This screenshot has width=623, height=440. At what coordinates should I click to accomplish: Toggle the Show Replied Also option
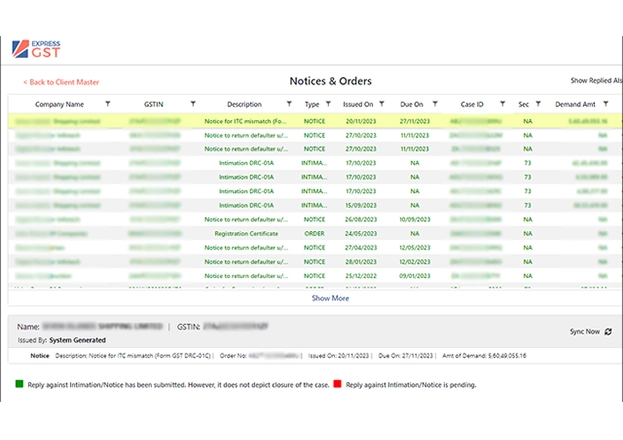(x=596, y=80)
